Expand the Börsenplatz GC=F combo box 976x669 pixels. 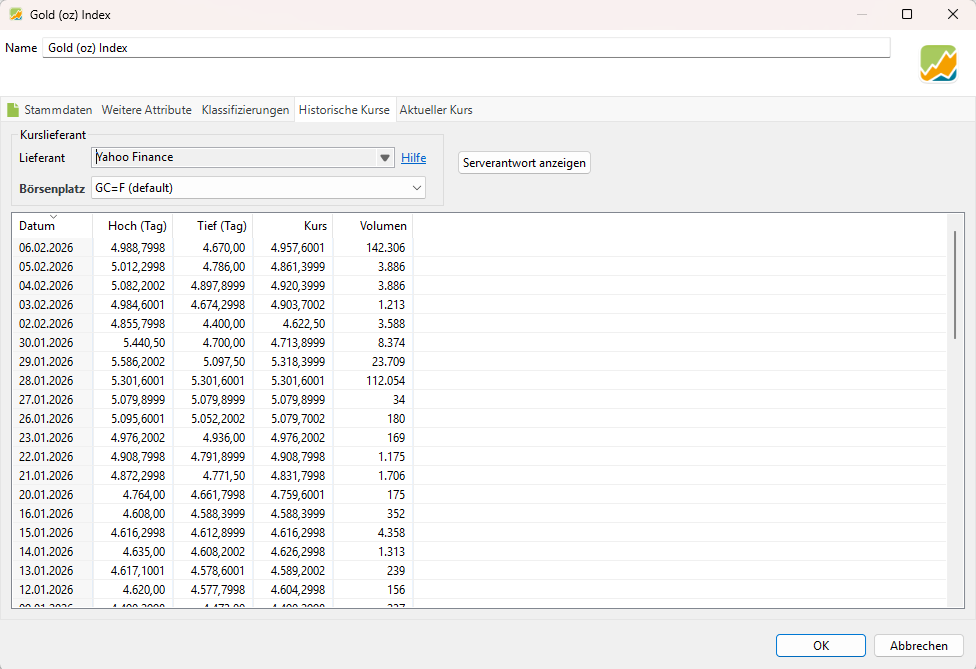pos(417,187)
